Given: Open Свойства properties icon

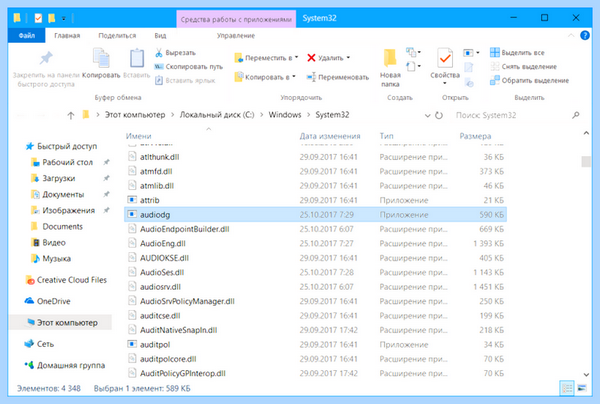Looking at the screenshot, I should click(445, 59).
